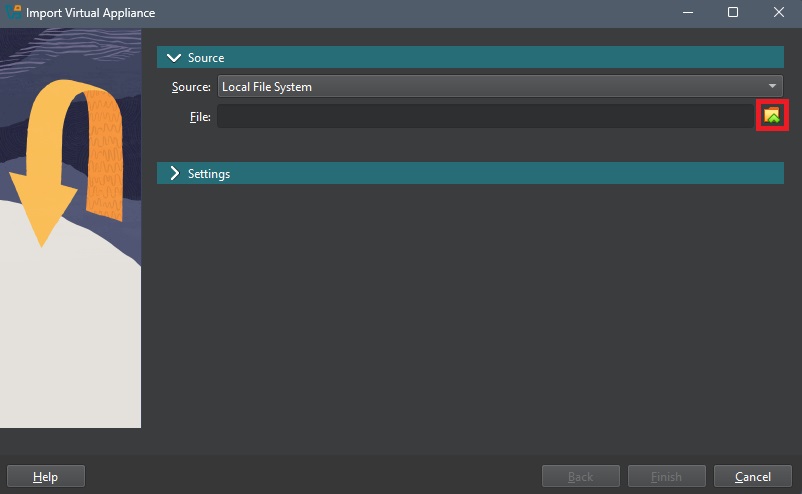Screen dimensions: 802x494
Task: Expand the Settings section chevron
Action: pos(174,174)
